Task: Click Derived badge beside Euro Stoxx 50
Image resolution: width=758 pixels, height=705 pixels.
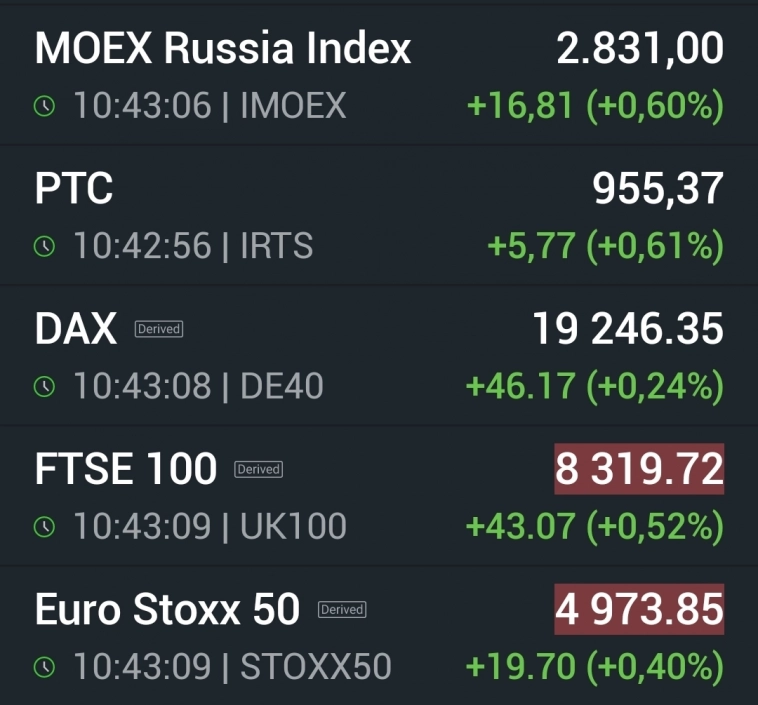Action: point(342,609)
